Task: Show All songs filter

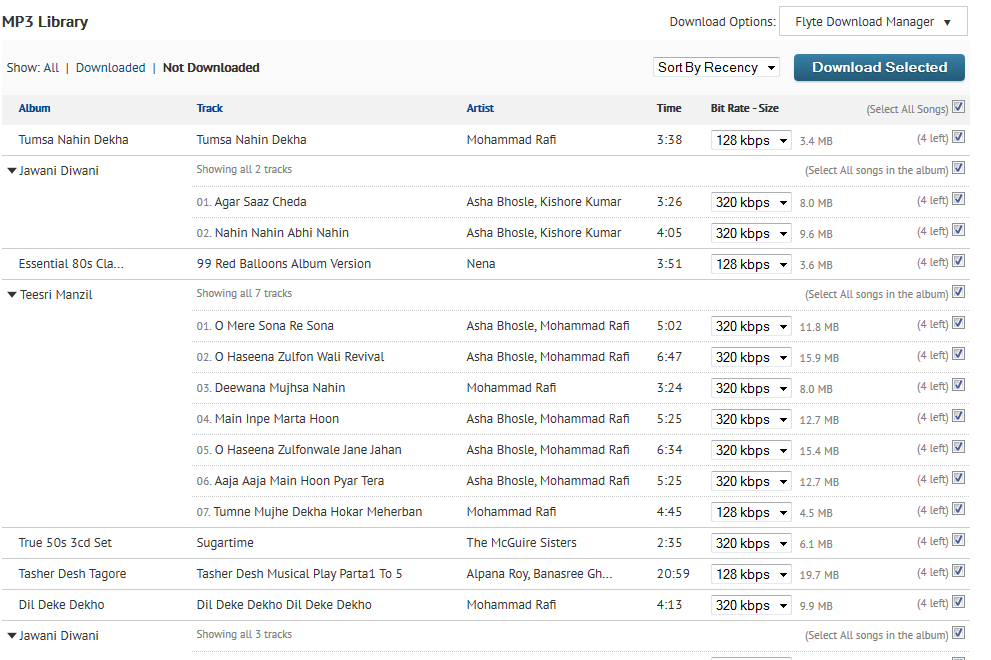Action: [x=50, y=68]
